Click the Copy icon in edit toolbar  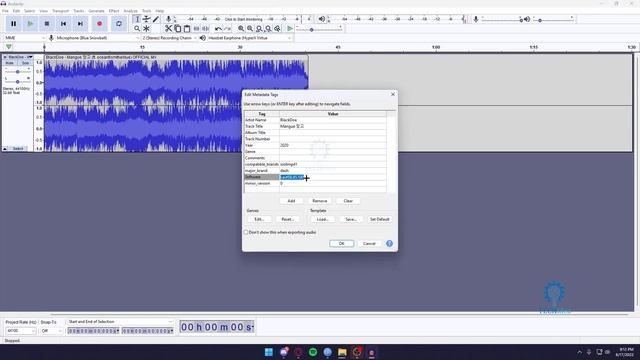(x=178, y=29)
